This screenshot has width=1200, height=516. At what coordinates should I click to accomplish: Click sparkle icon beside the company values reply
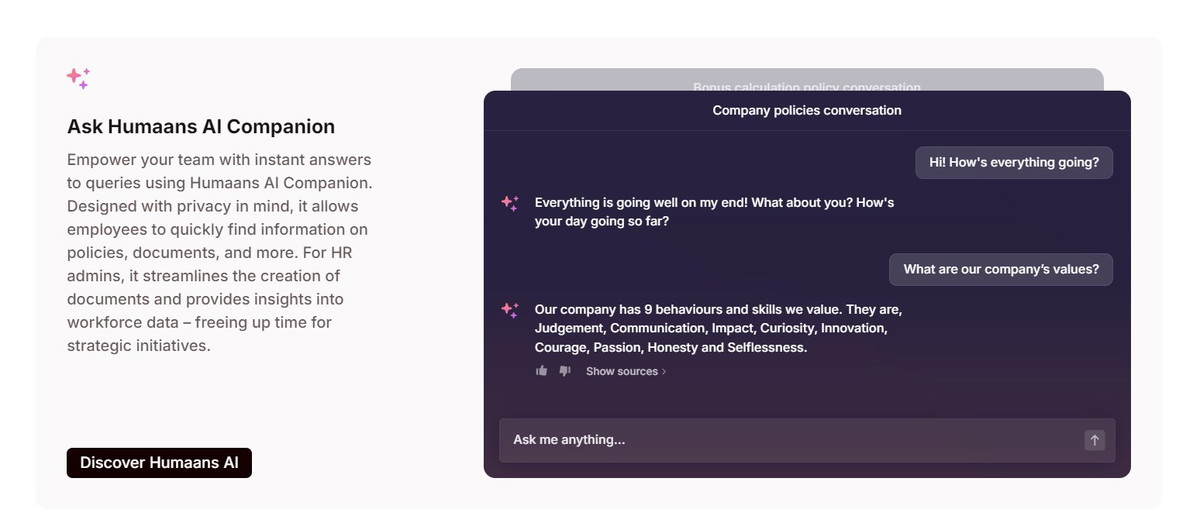pyautogui.click(x=510, y=310)
